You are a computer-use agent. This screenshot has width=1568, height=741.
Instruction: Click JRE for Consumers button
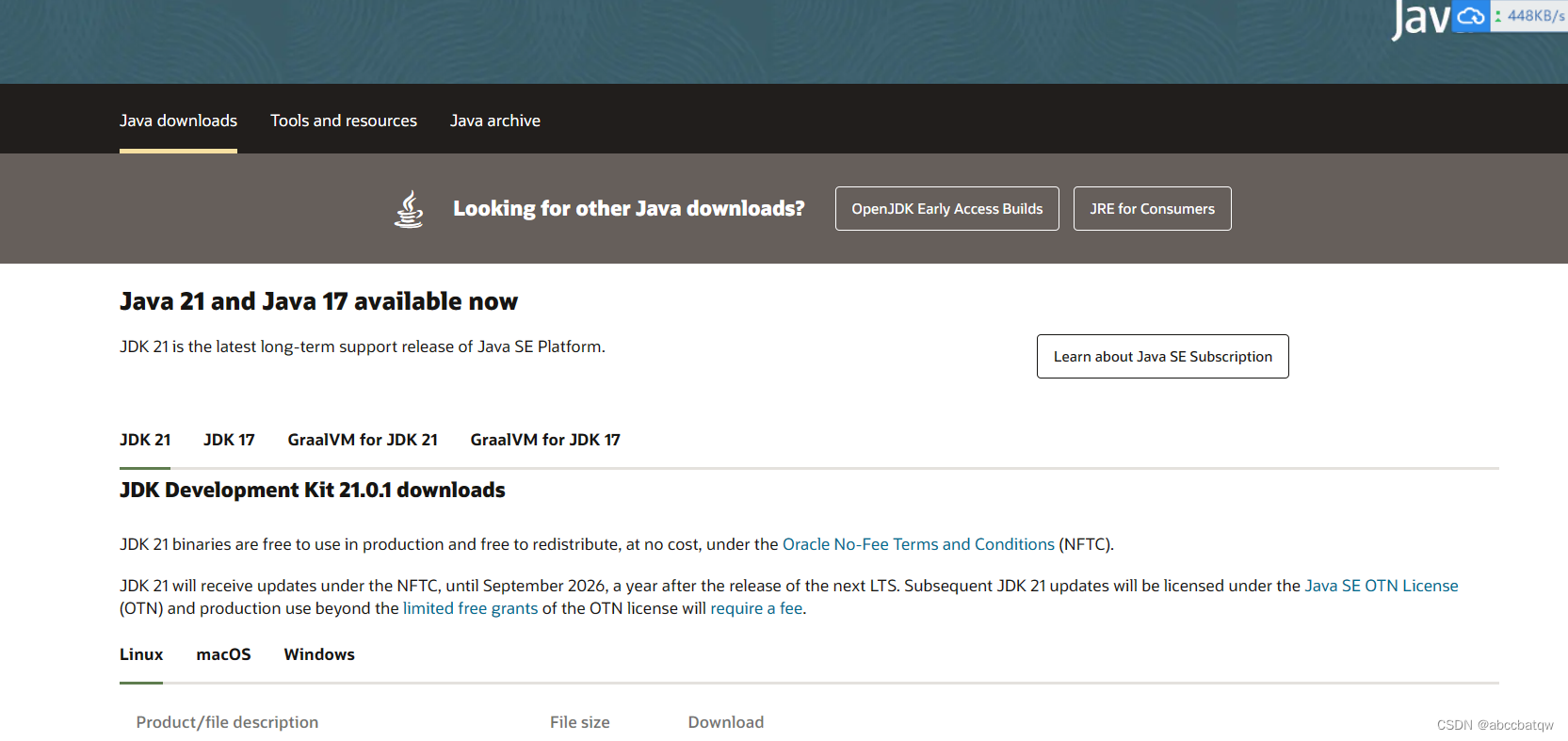(x=1153, y=209)
